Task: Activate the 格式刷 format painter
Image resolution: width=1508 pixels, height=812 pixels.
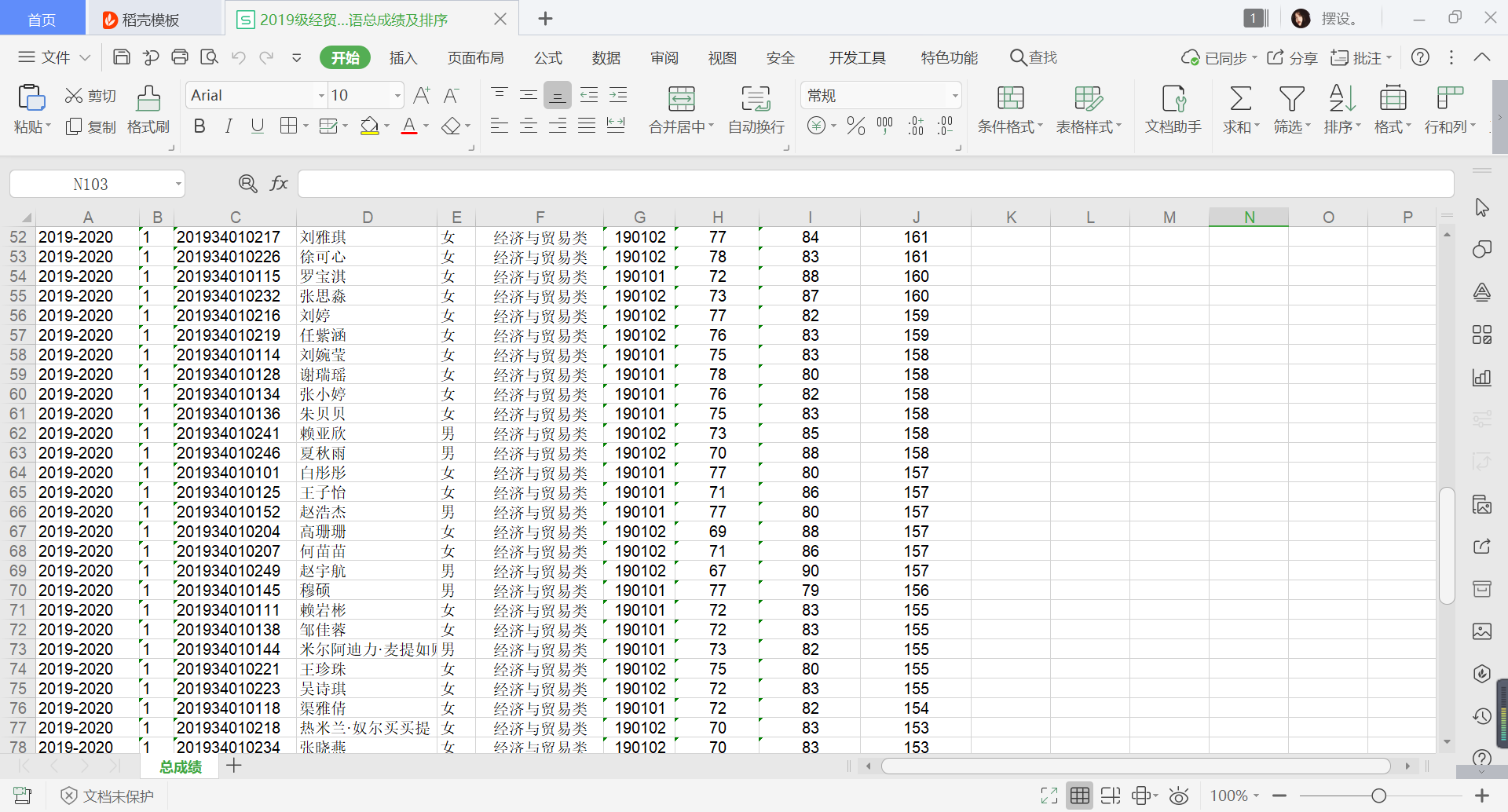Action: click(148, 109)
